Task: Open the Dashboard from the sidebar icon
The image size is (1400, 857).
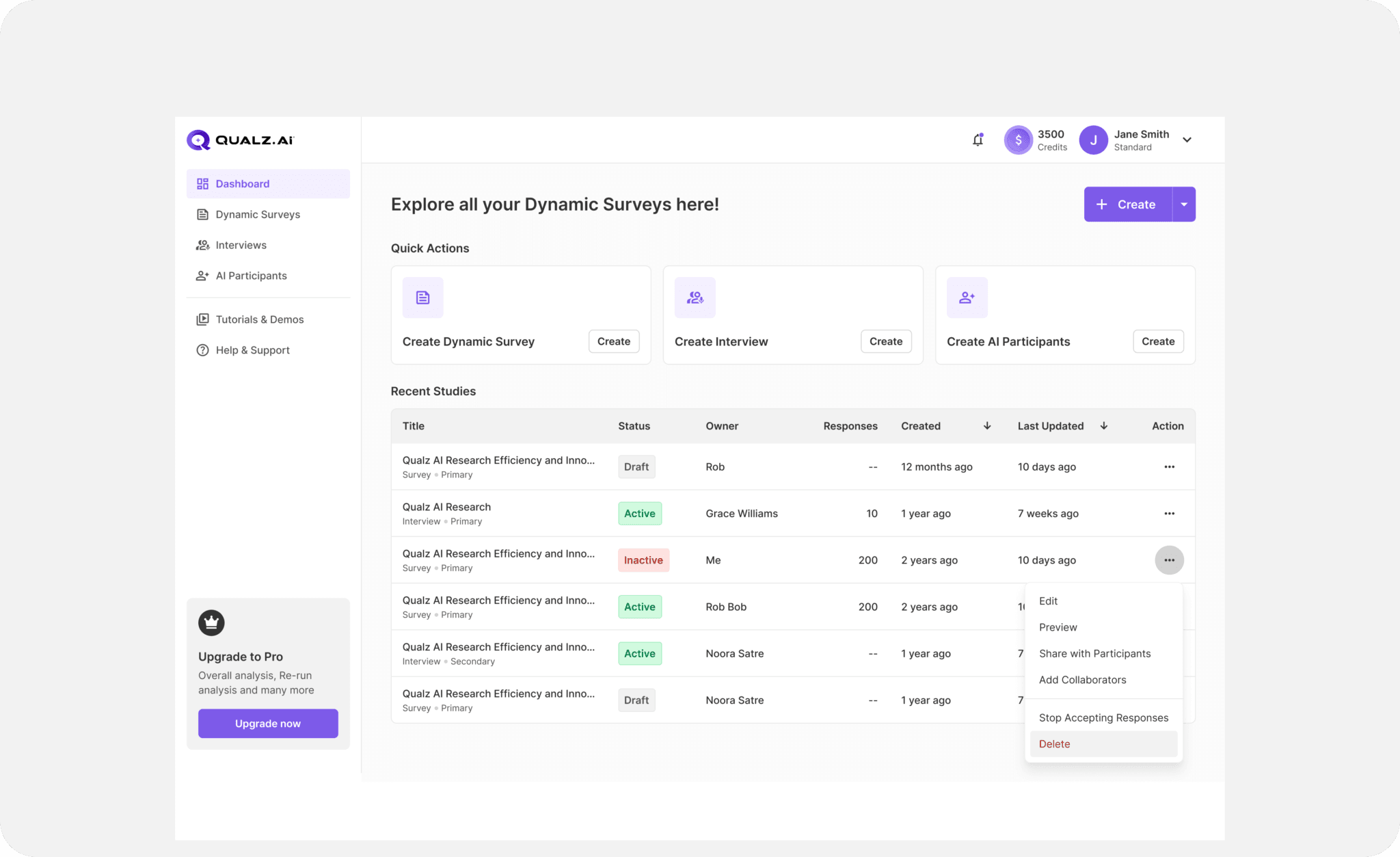Action: pos(202,183)
